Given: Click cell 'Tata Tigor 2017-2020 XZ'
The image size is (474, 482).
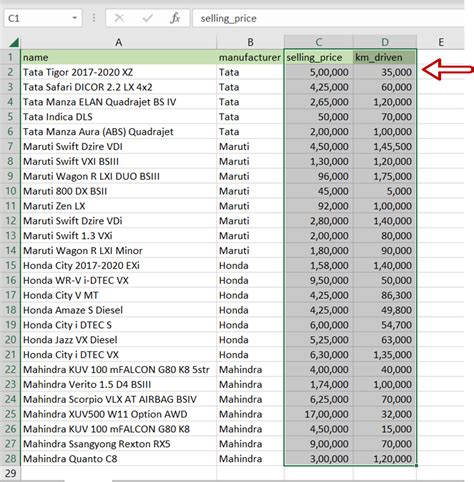Looking at the screenshot, I should click(119, 72).
